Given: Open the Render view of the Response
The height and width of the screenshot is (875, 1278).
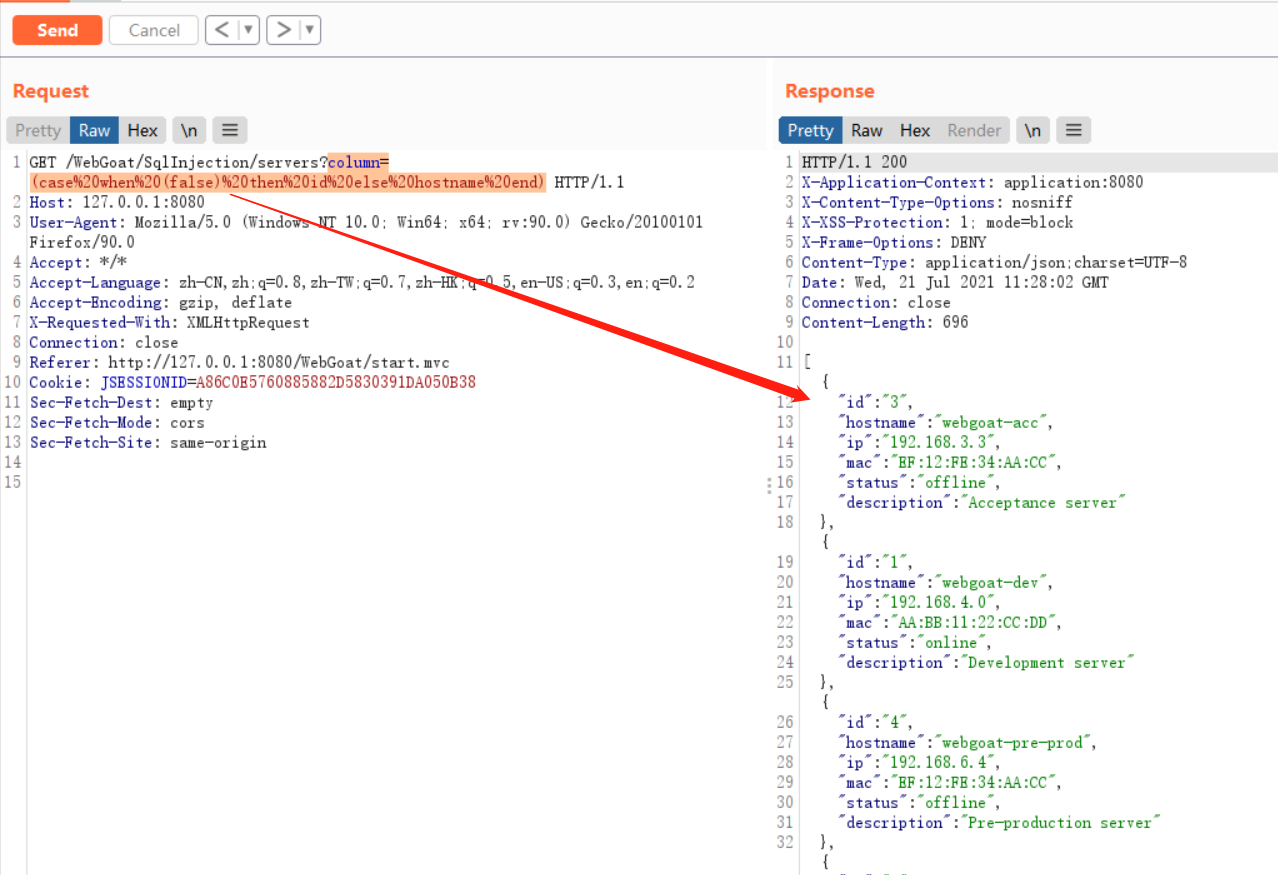Looking at the screenshot, I should coord(973,130).
